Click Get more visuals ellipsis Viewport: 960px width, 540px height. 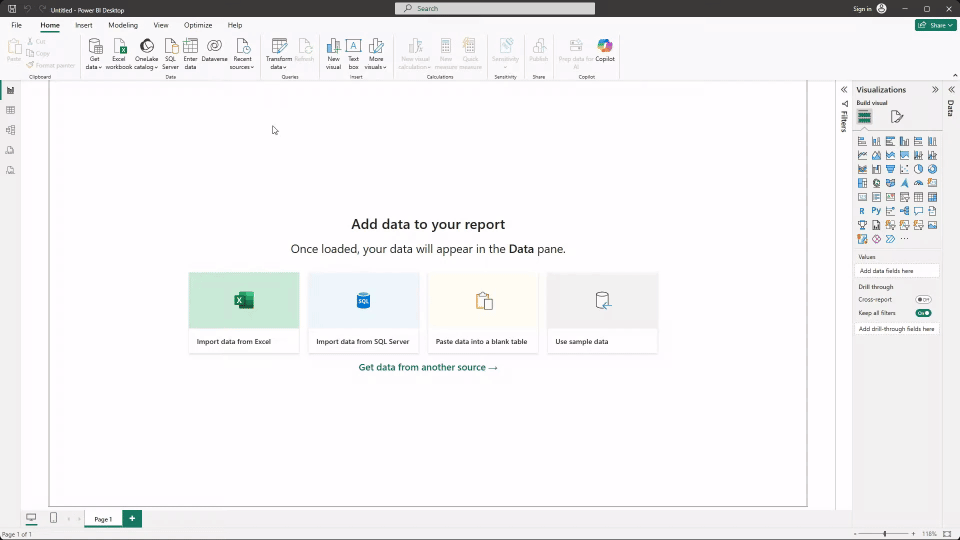[x=904, y=239]
